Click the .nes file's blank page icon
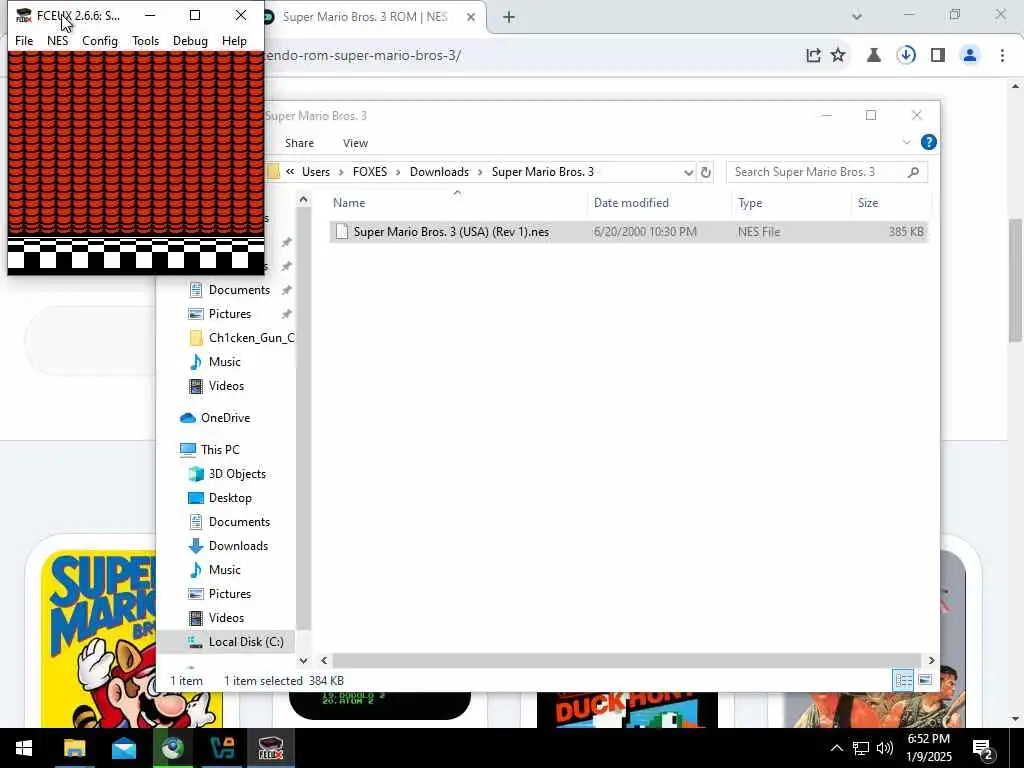 pos(342,232)
